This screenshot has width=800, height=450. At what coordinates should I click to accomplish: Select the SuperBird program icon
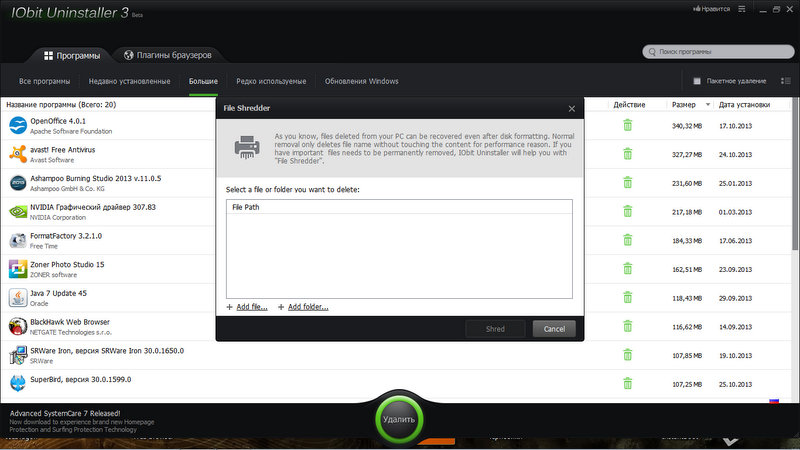[18, 383]
